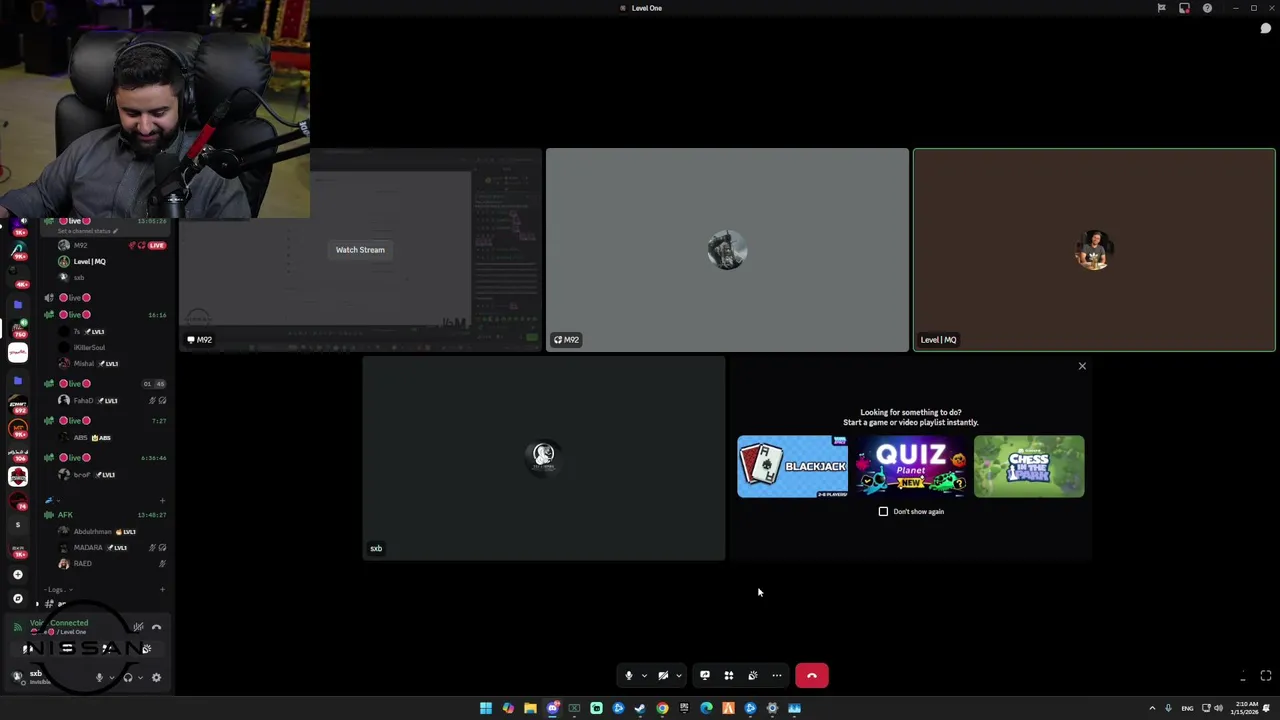Check the Don't show again box
The image size is (1280, 720).
[x=883, y=512]
